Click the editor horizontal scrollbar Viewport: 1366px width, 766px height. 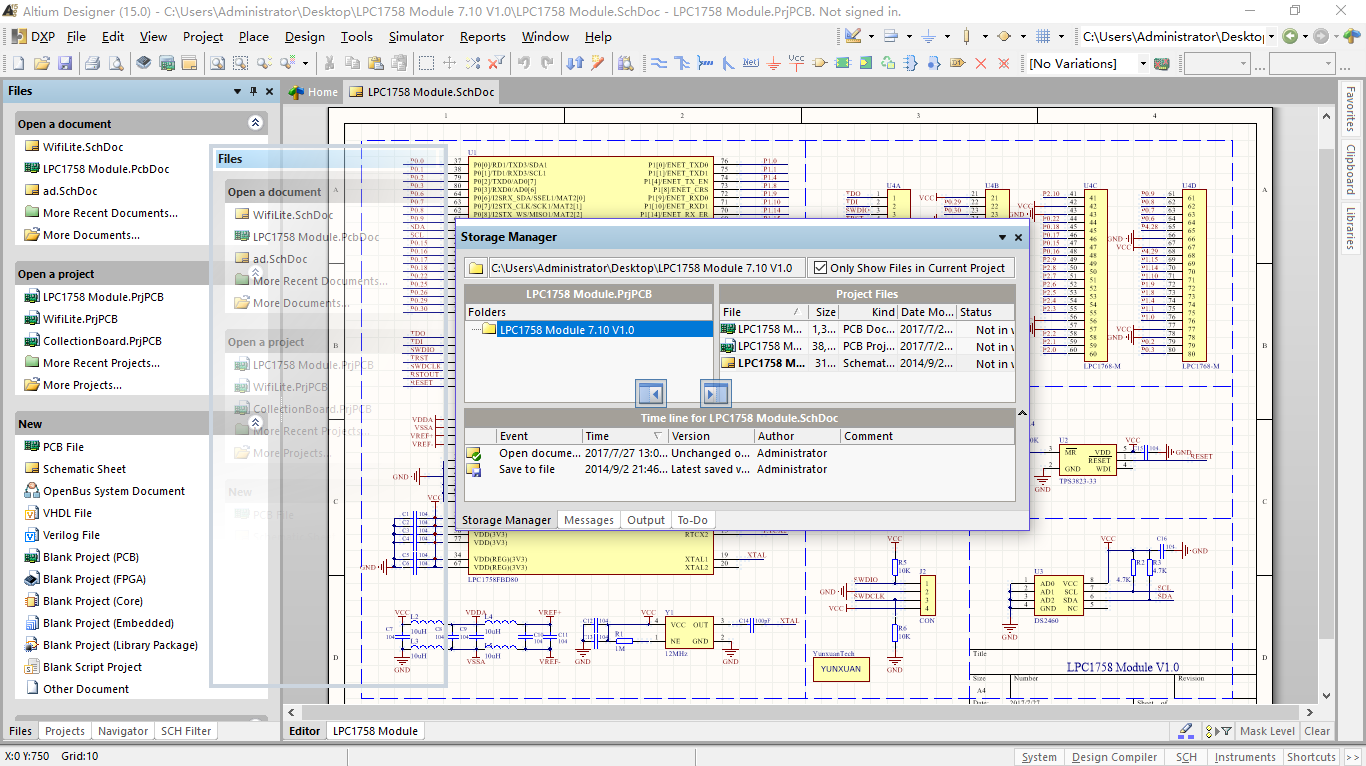800,712
